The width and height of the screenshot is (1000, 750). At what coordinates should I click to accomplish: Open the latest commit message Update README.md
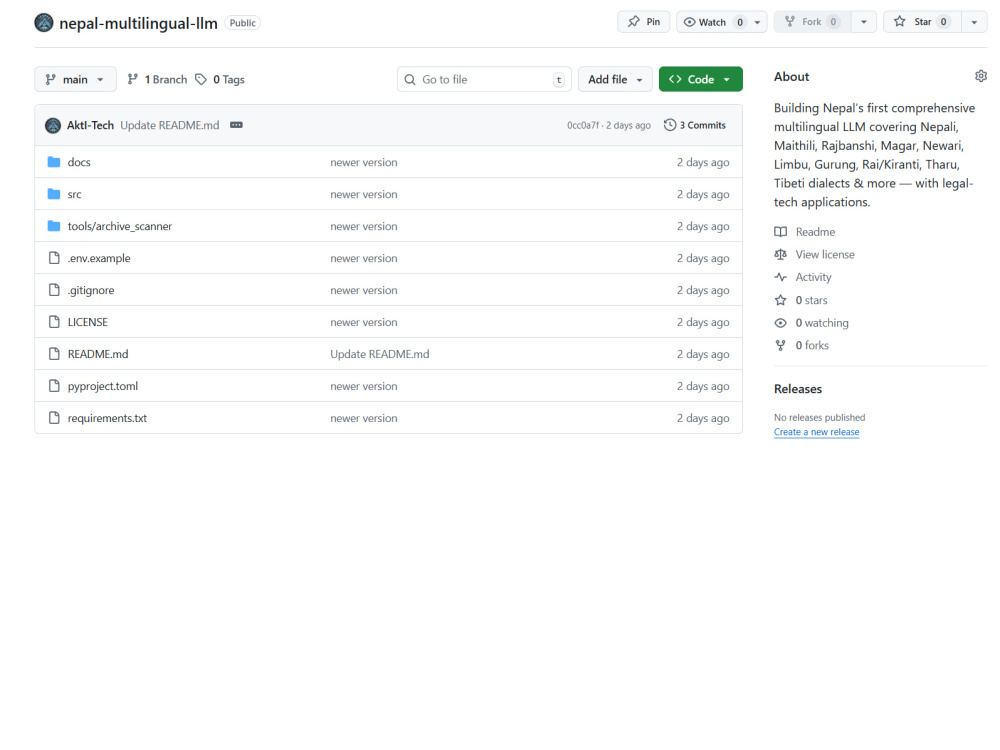point(170,125)
